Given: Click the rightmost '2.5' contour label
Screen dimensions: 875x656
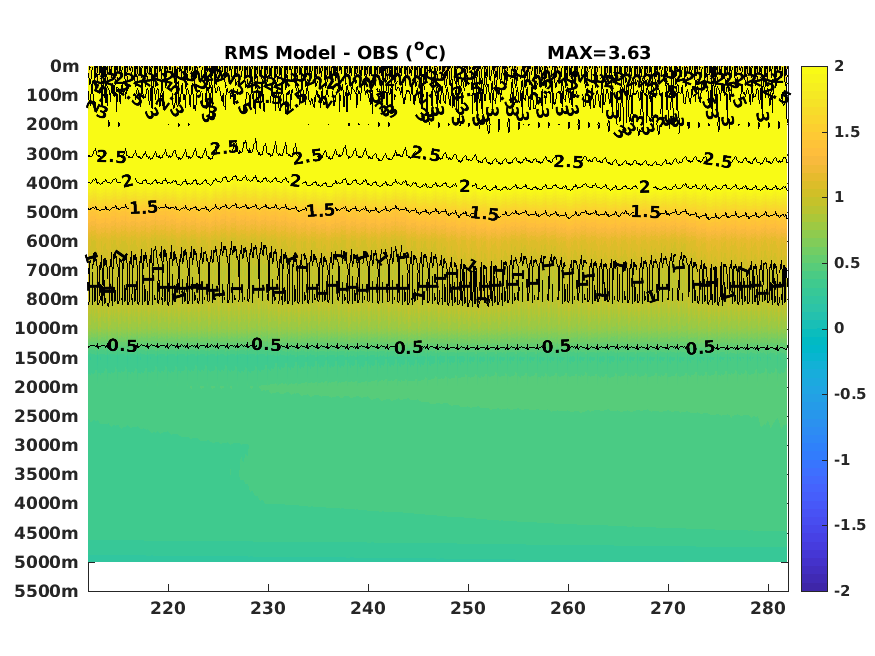Looking at the screenshot, I should tap(718, 161).
